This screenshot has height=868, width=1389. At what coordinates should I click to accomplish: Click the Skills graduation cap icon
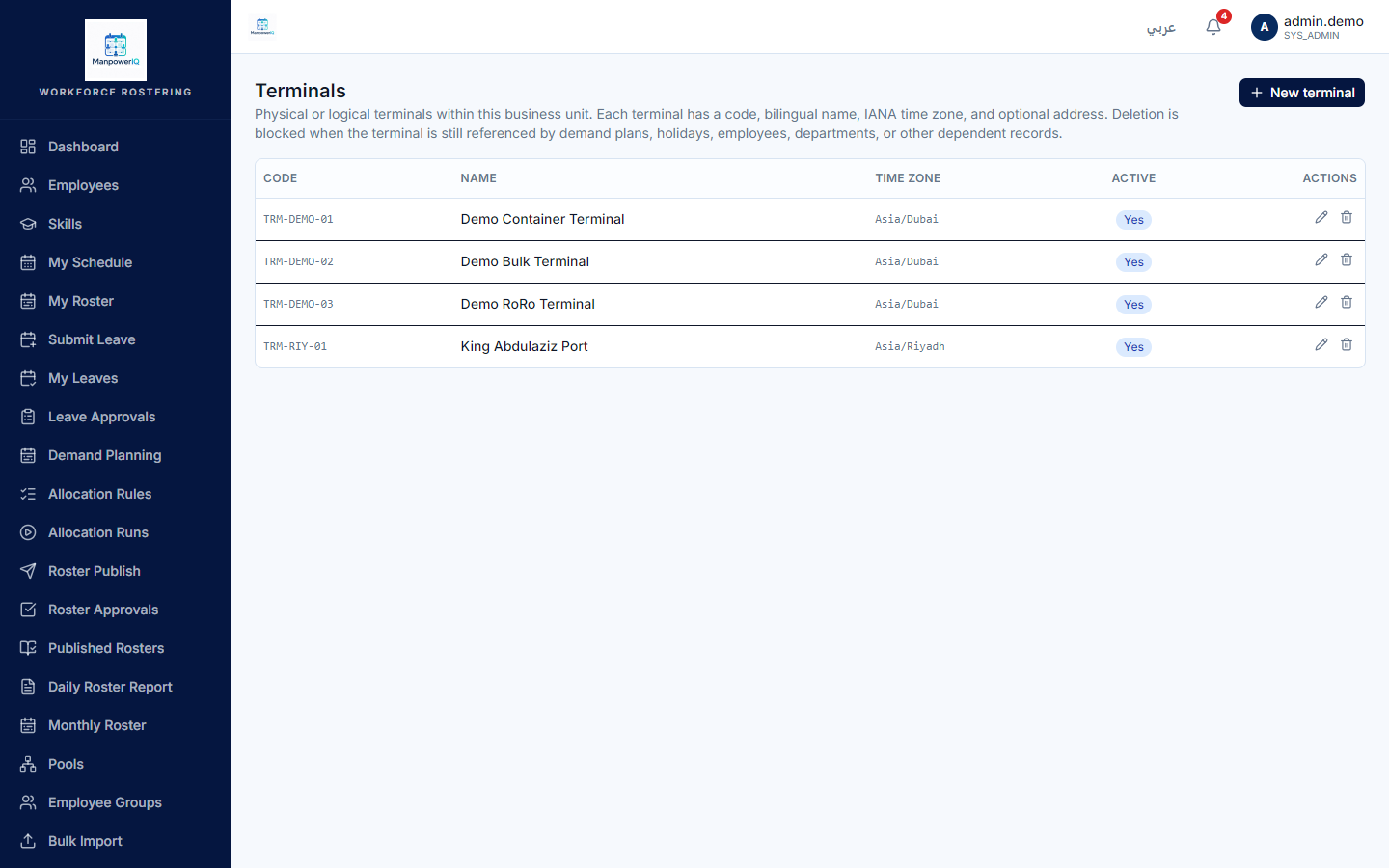pyautogui.click(x=28, y=224)
